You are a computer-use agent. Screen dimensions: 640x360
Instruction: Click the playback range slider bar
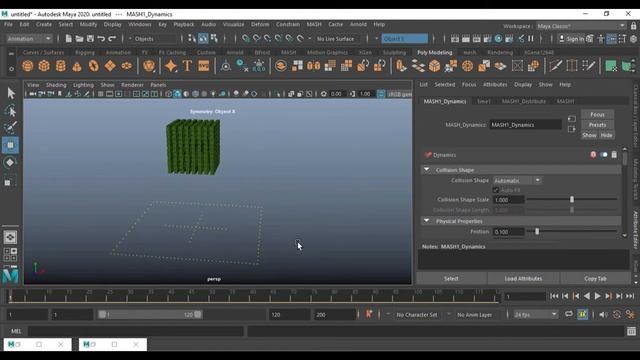pyautogui.click(x=150, y=314)
